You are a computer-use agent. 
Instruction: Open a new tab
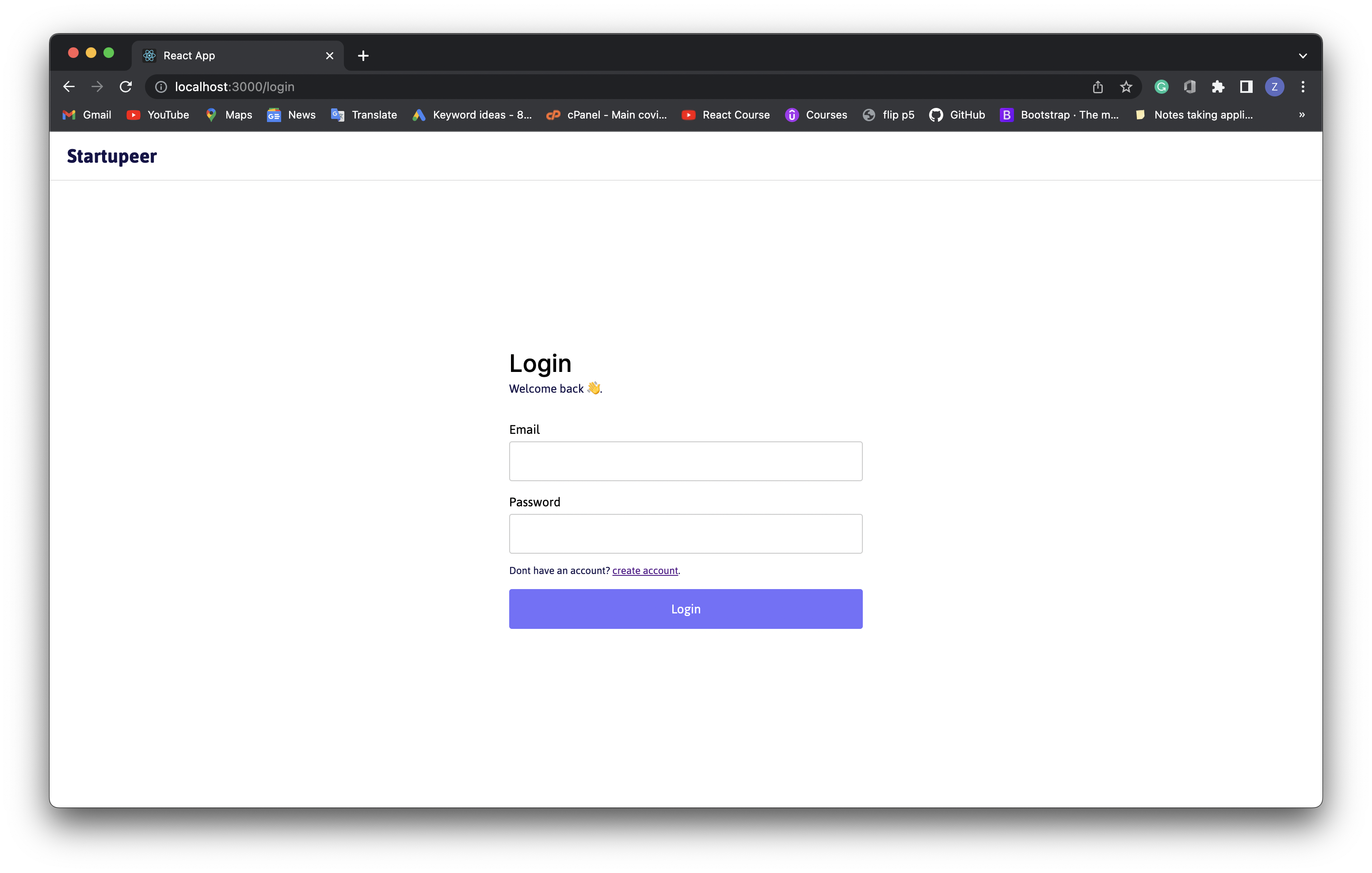pos(363,55)
